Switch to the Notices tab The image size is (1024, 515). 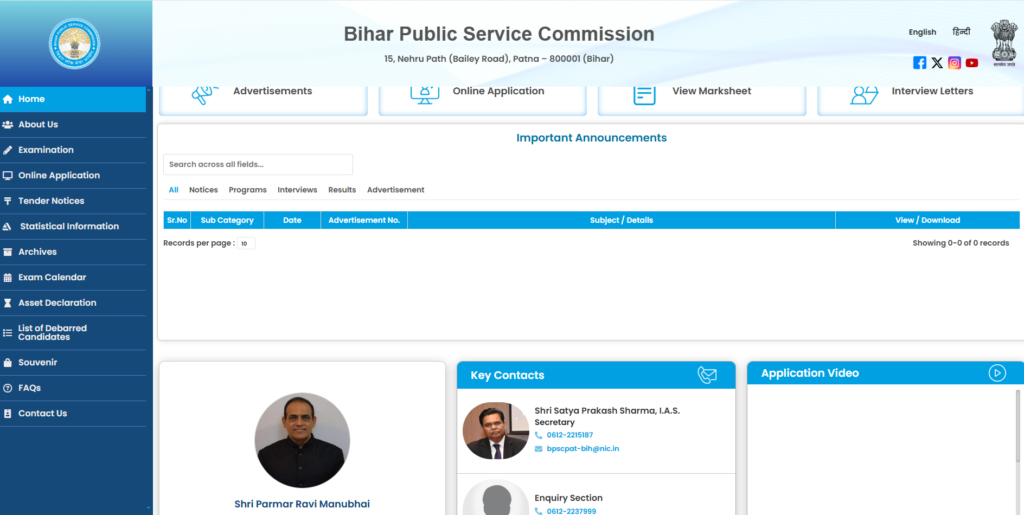(x=204, y=190)
